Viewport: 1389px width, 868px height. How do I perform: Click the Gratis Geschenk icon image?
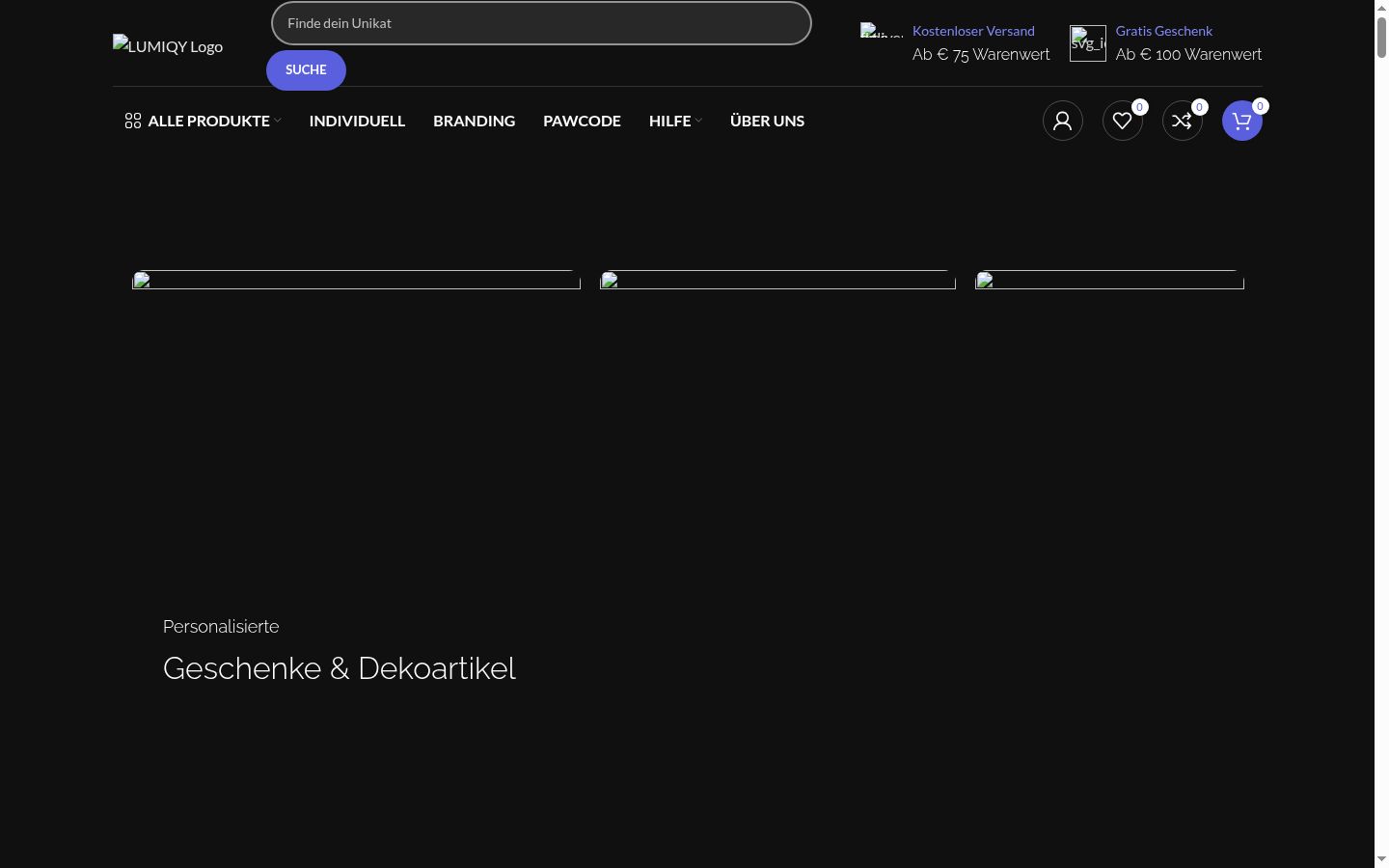1088,43
